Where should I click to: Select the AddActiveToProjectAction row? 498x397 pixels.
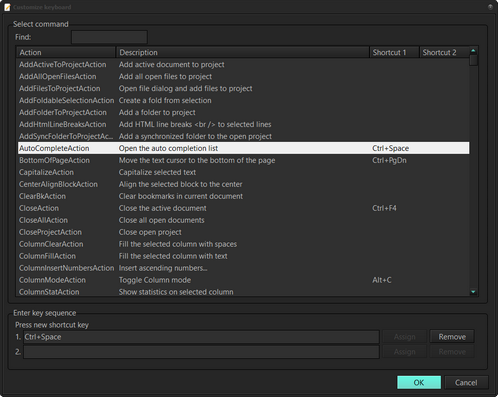point(243,64)
